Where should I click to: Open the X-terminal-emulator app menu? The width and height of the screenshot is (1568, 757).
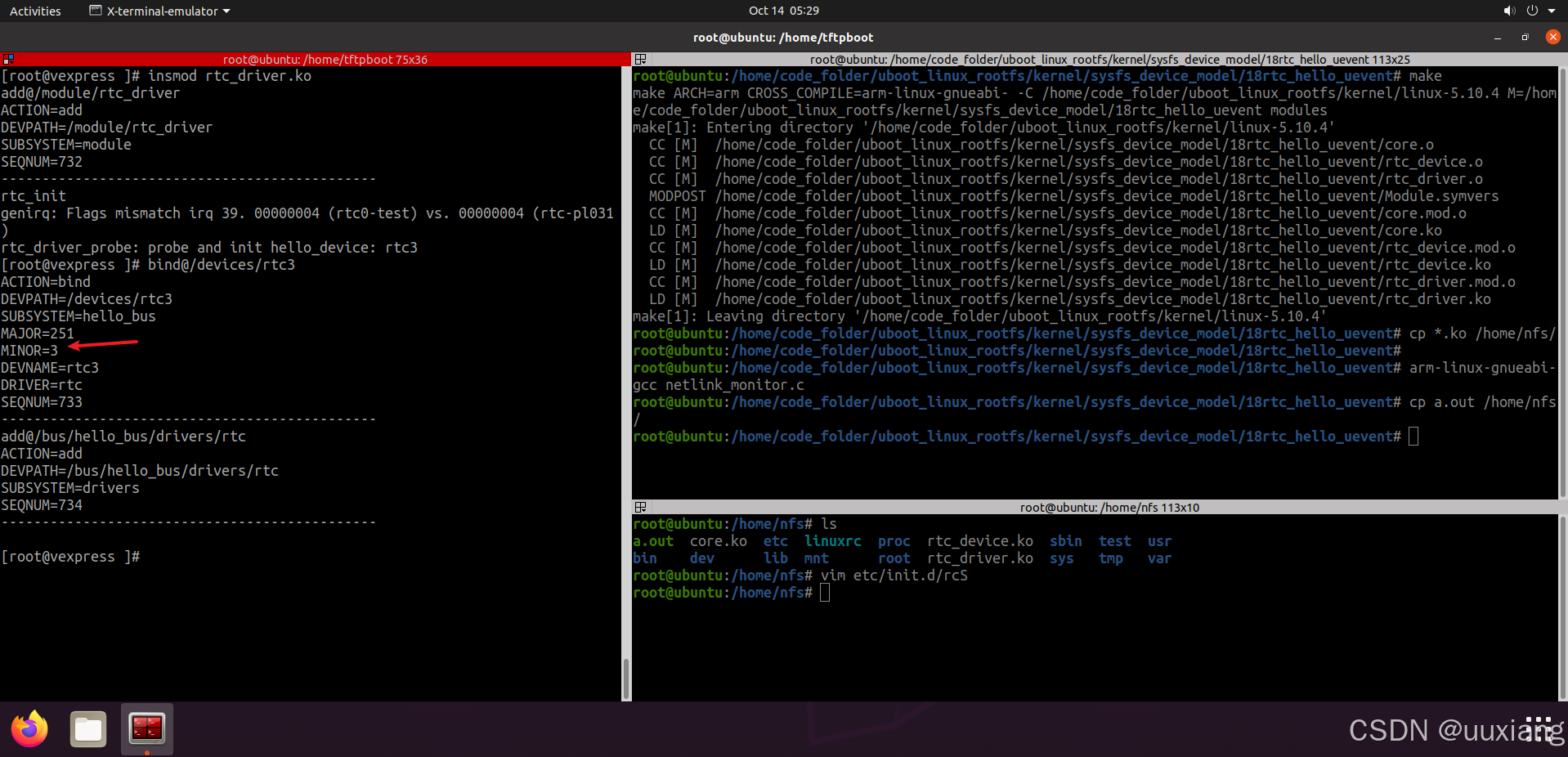[159, 11]
